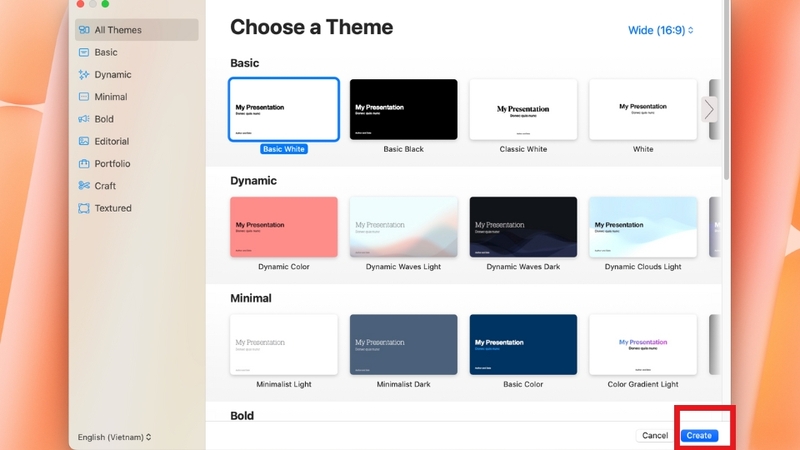The height and width of the screenshot is (450, 800).
Task: Click the 'Basic Color' caption
Action: [x=523, y=384]
